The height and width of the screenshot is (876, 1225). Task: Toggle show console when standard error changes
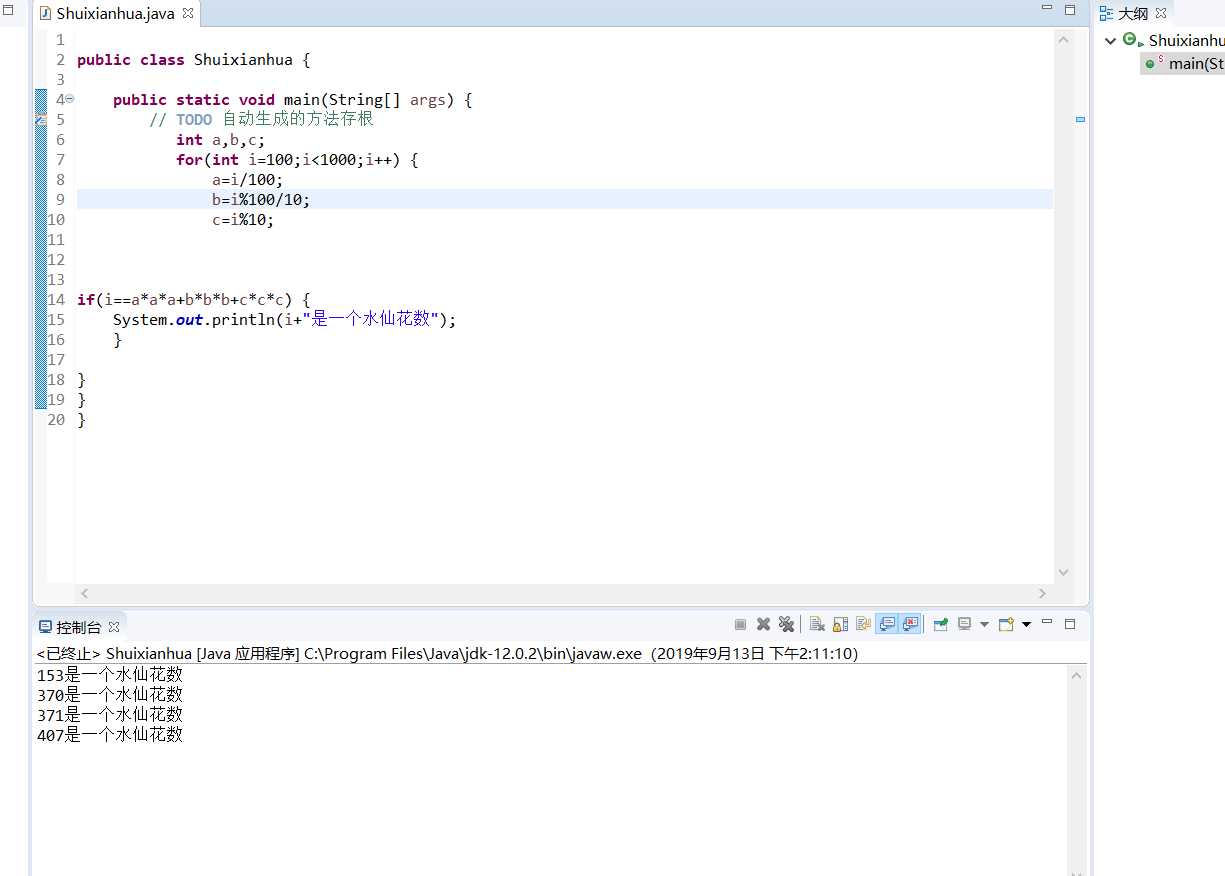coord(910,624)
